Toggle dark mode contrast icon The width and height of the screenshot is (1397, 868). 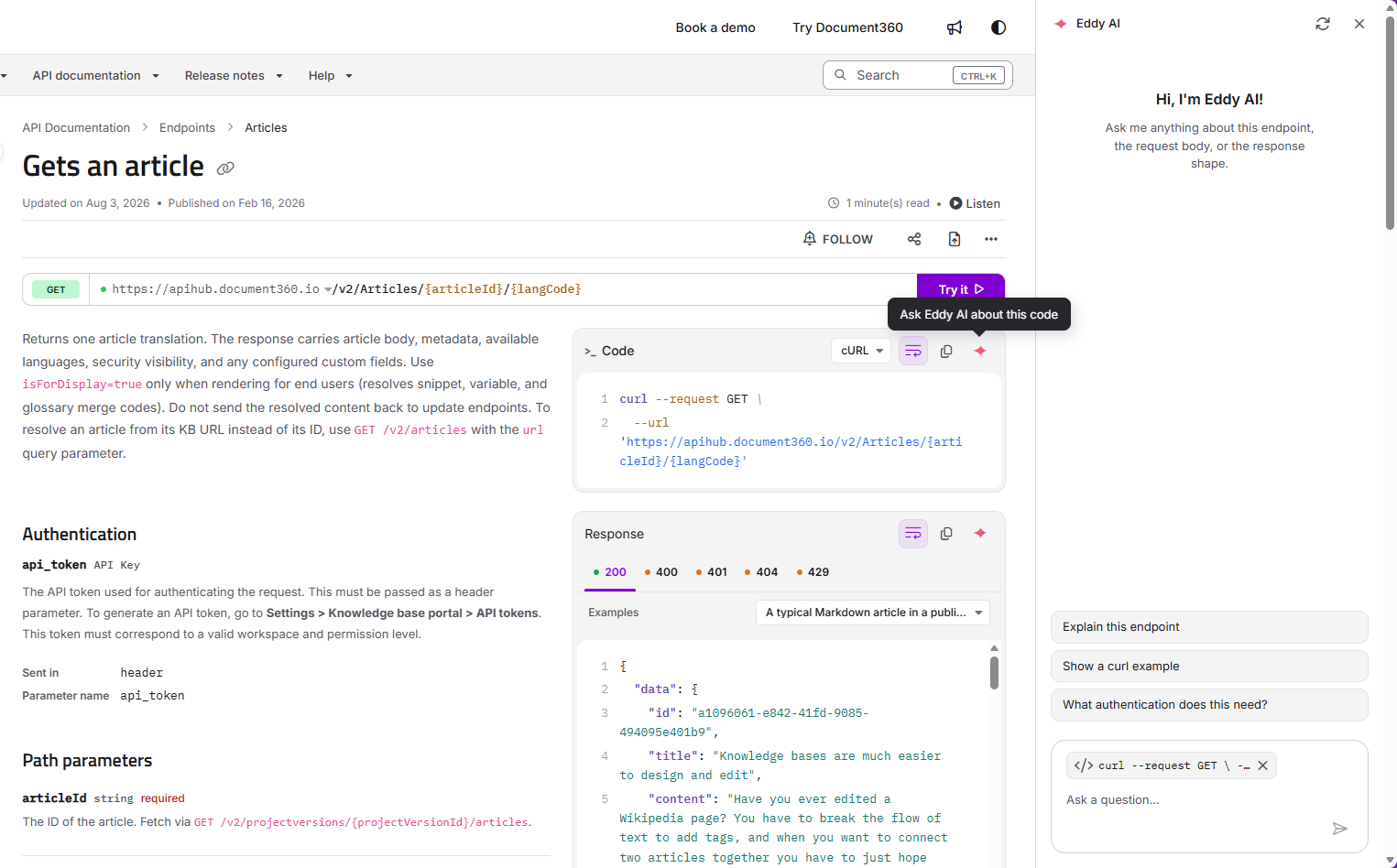pyautogui.click(x=999, y=27)
